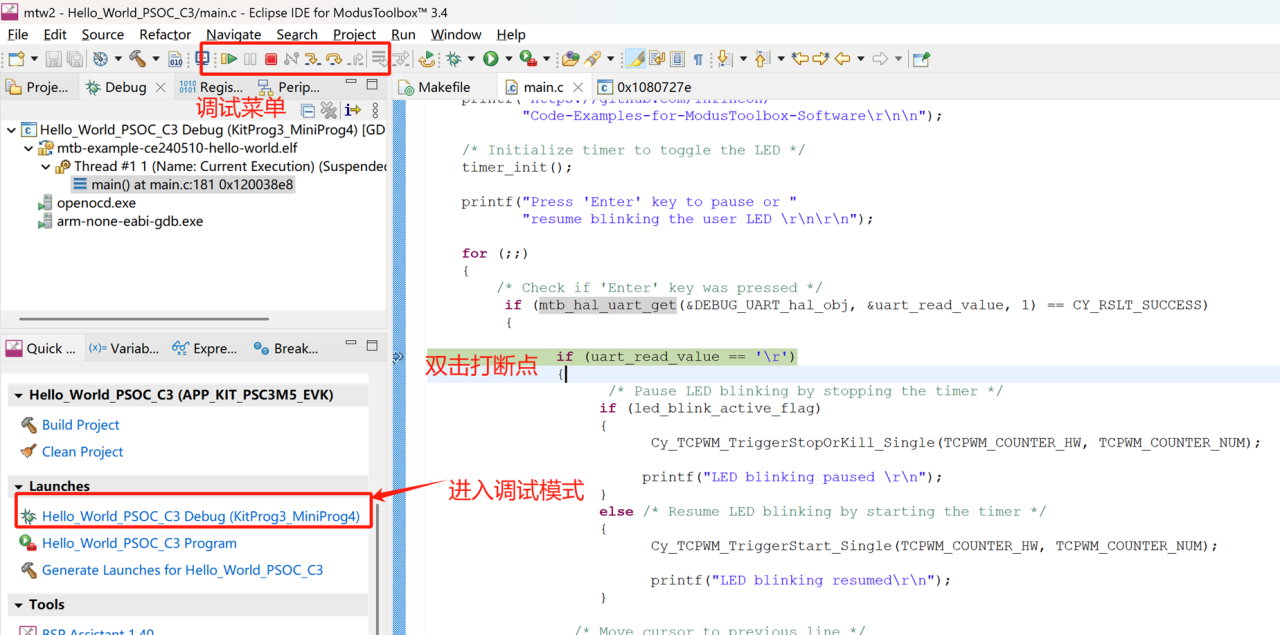Open the Debug icon dropdown arrow

(471, 59)
